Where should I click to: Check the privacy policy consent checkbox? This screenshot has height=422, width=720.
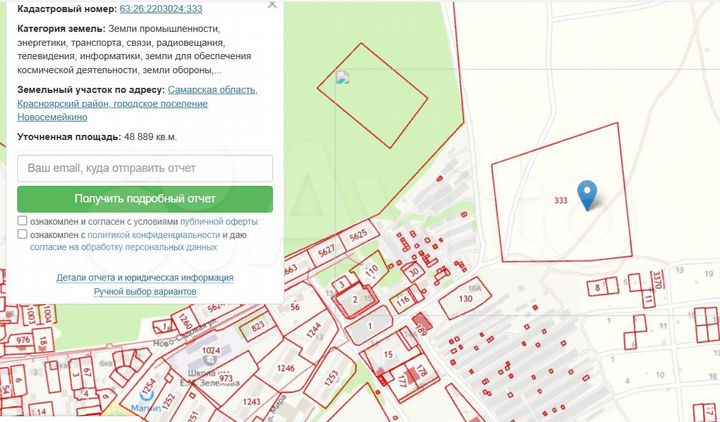23,234
